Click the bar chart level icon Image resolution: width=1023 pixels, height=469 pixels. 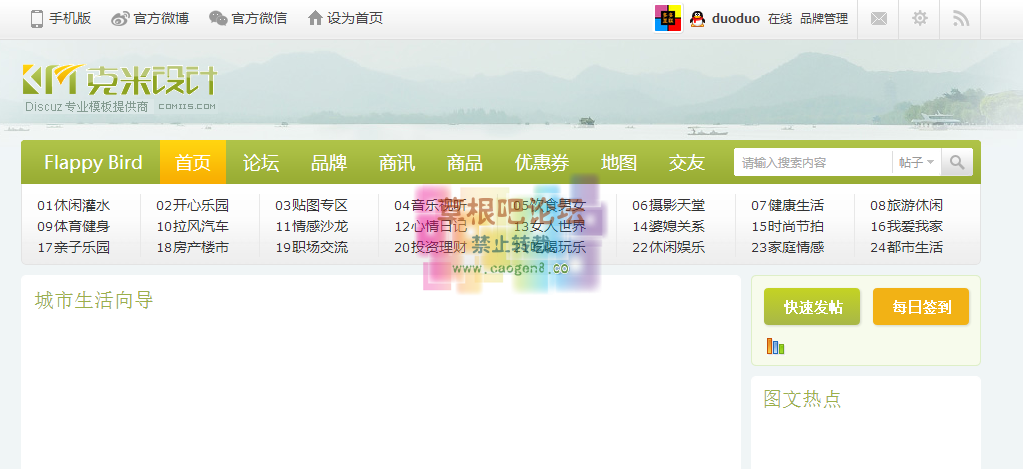tap(775, 346)
